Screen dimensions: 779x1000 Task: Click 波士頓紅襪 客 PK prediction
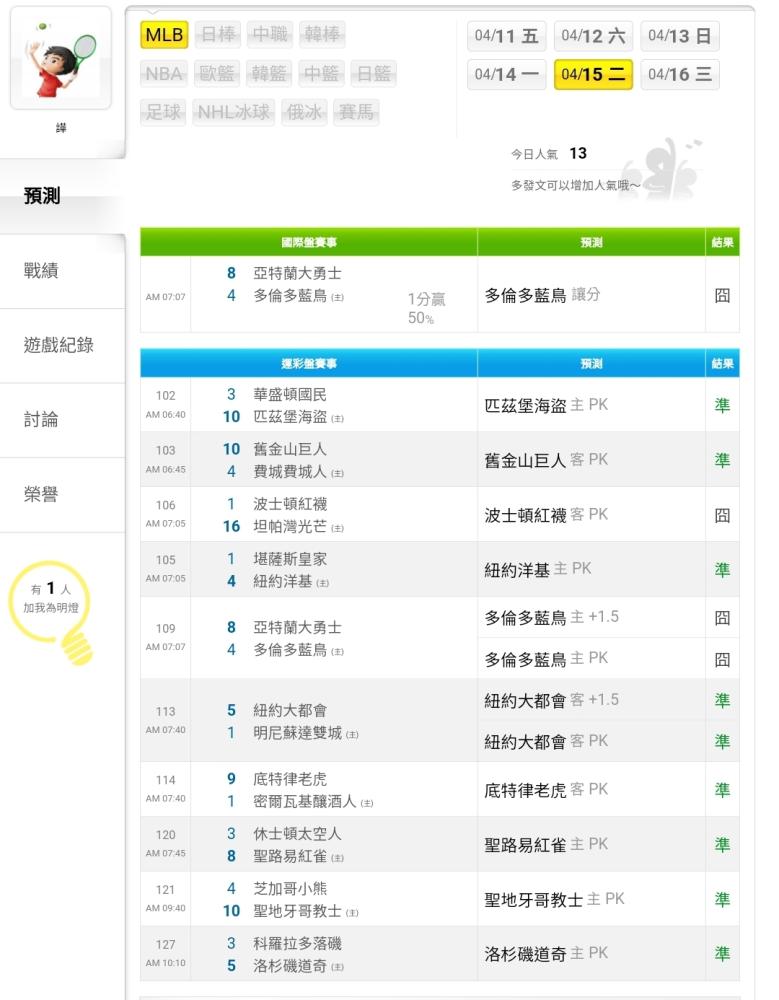pos(546,515)
